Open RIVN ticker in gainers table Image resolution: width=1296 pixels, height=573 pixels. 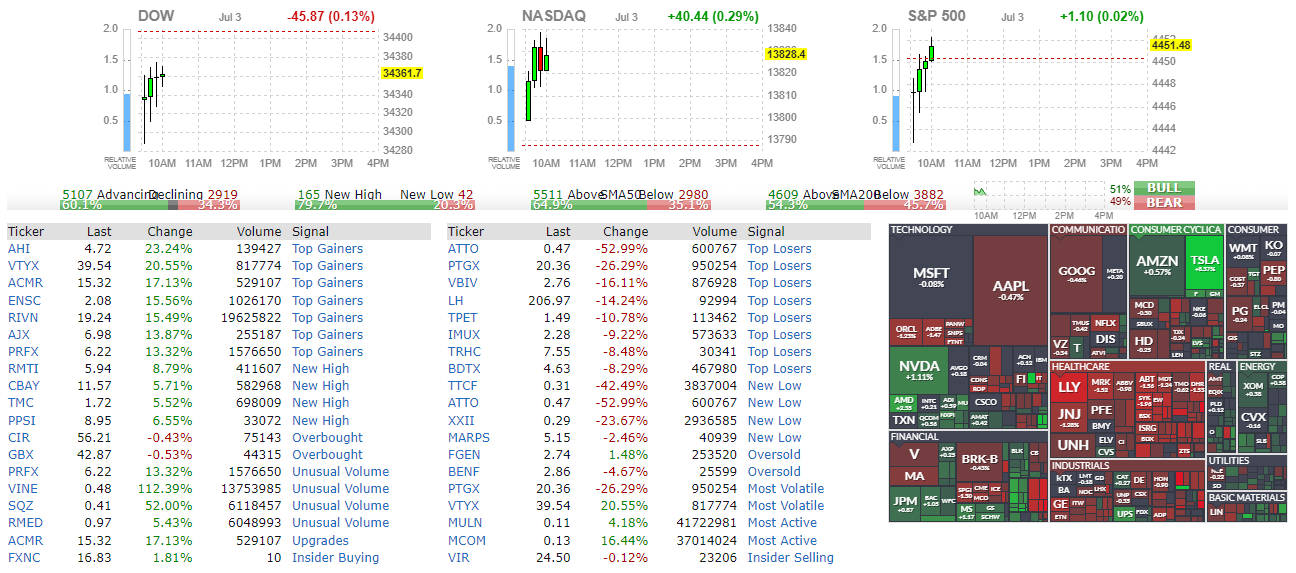point(24,317)
